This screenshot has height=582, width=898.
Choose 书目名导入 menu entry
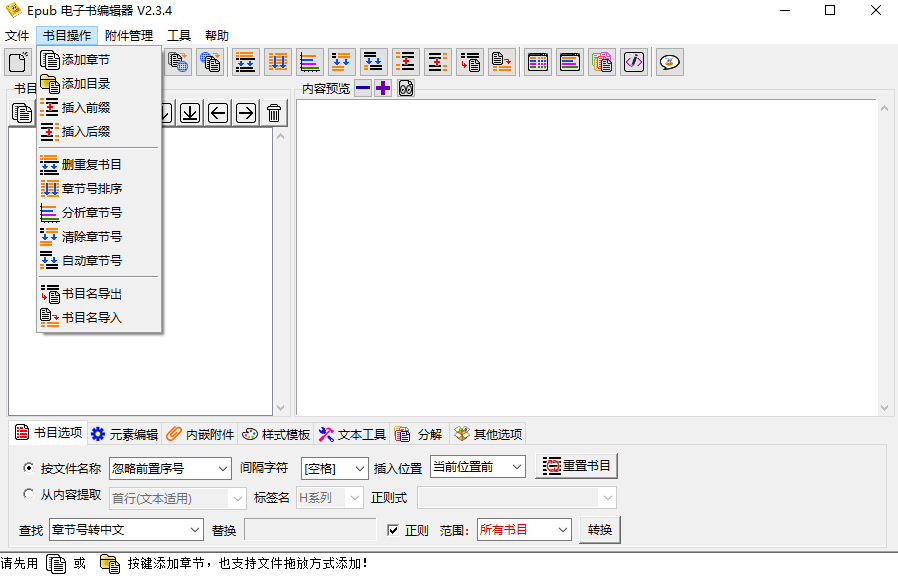(99, 318)
